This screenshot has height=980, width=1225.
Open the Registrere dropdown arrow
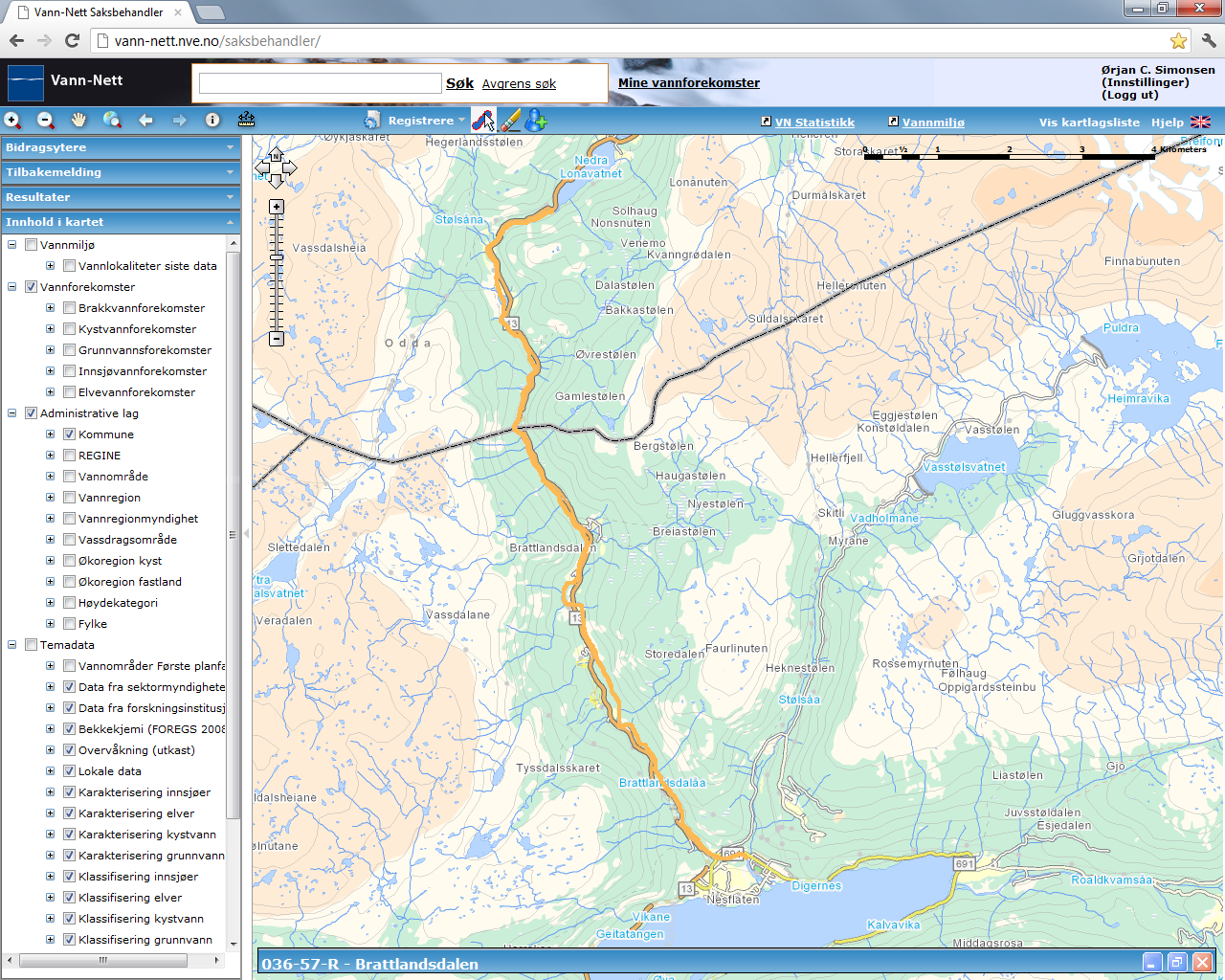pos(461,121)
